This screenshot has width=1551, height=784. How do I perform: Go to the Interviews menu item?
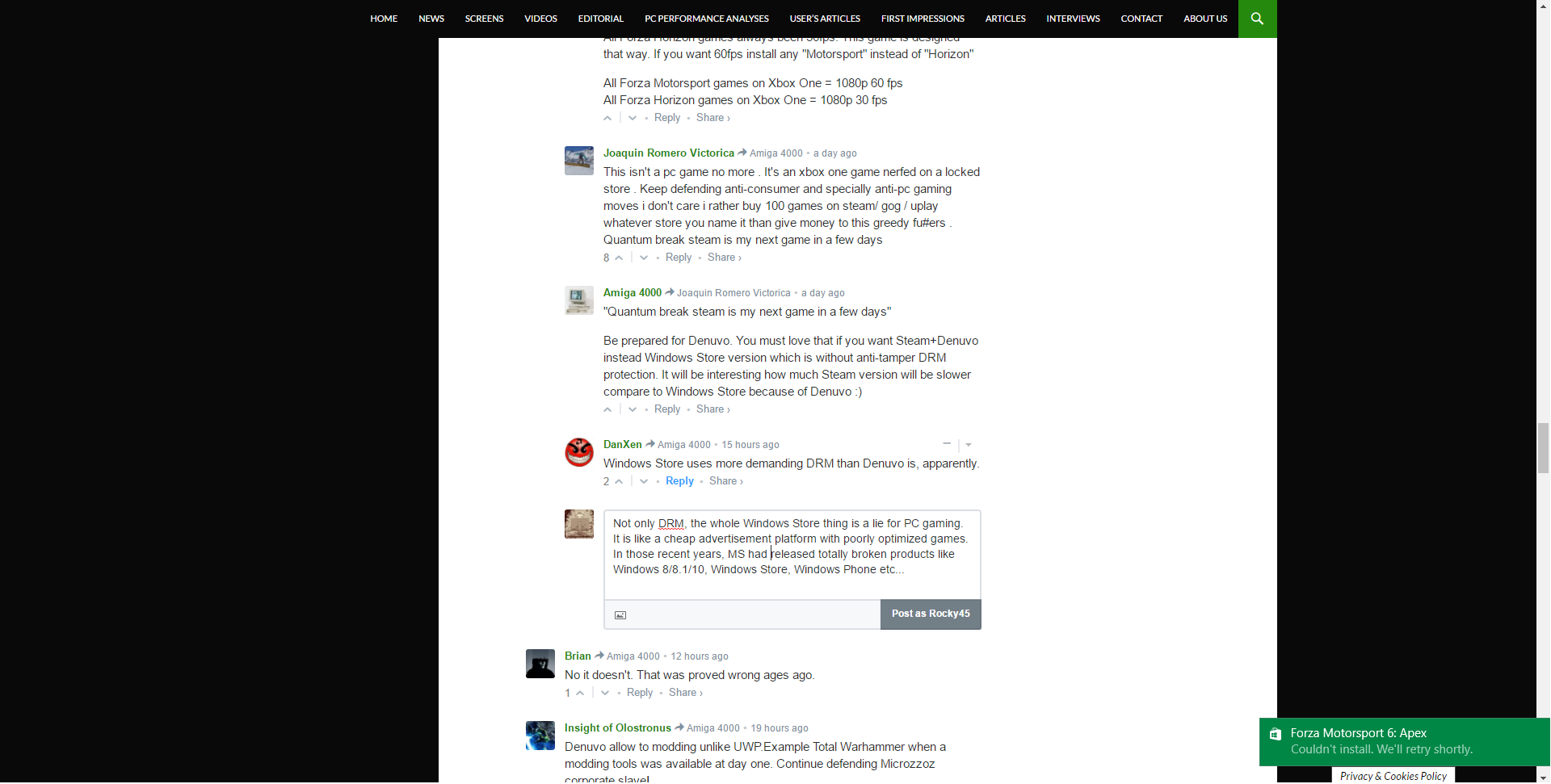(1073, 19)
